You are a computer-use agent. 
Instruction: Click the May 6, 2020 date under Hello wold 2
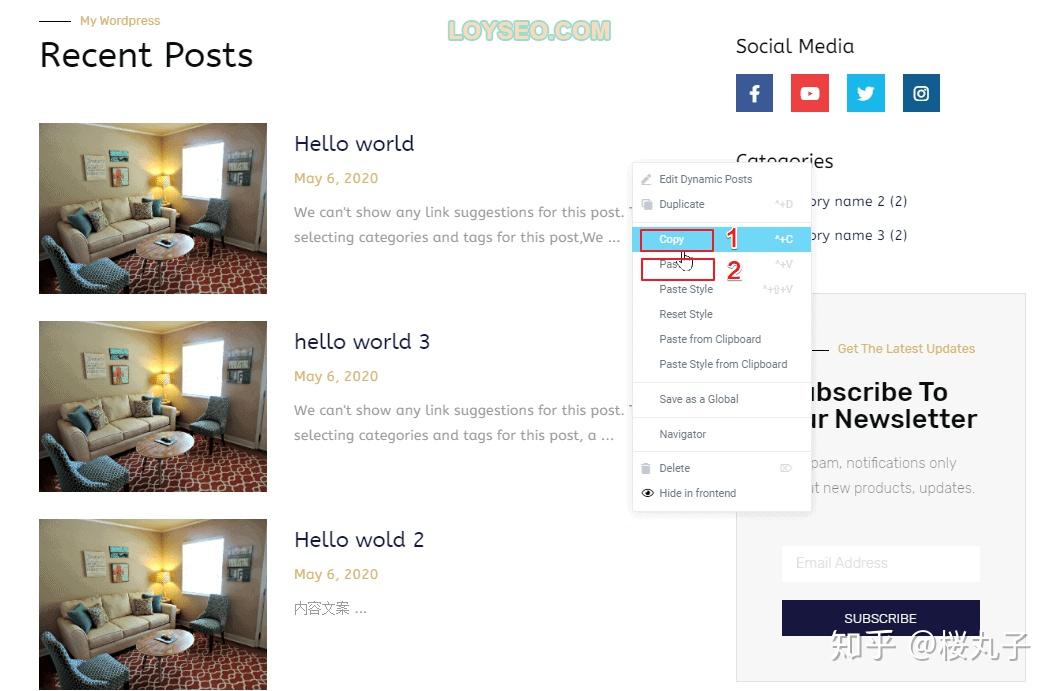coord(336,575)
